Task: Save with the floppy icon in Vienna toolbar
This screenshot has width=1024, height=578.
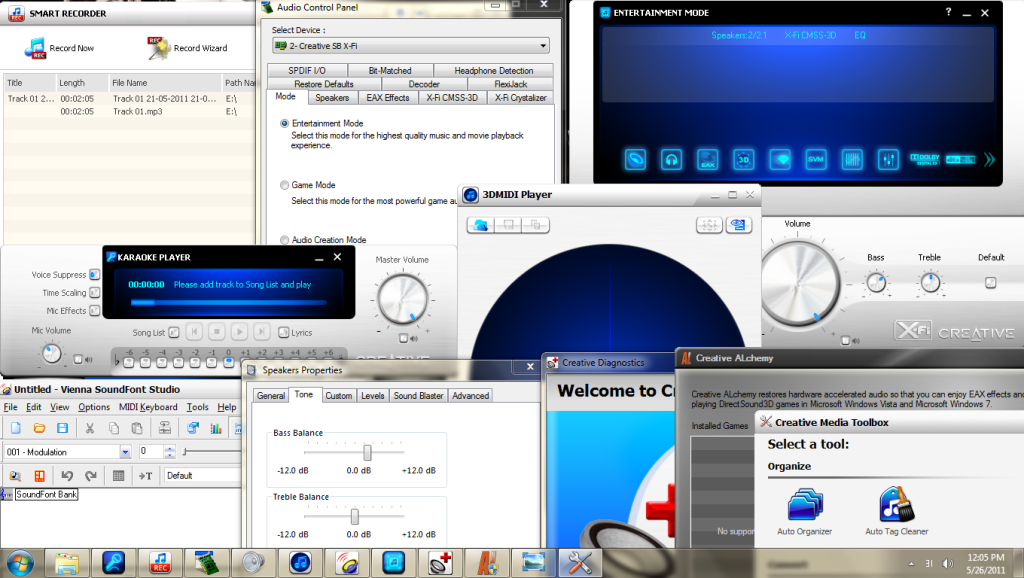Action: click(x=63, y=428)
